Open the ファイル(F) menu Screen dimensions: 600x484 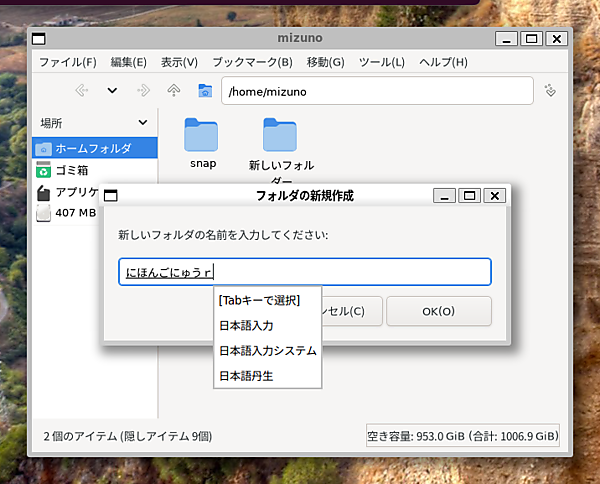pos(67,62)
